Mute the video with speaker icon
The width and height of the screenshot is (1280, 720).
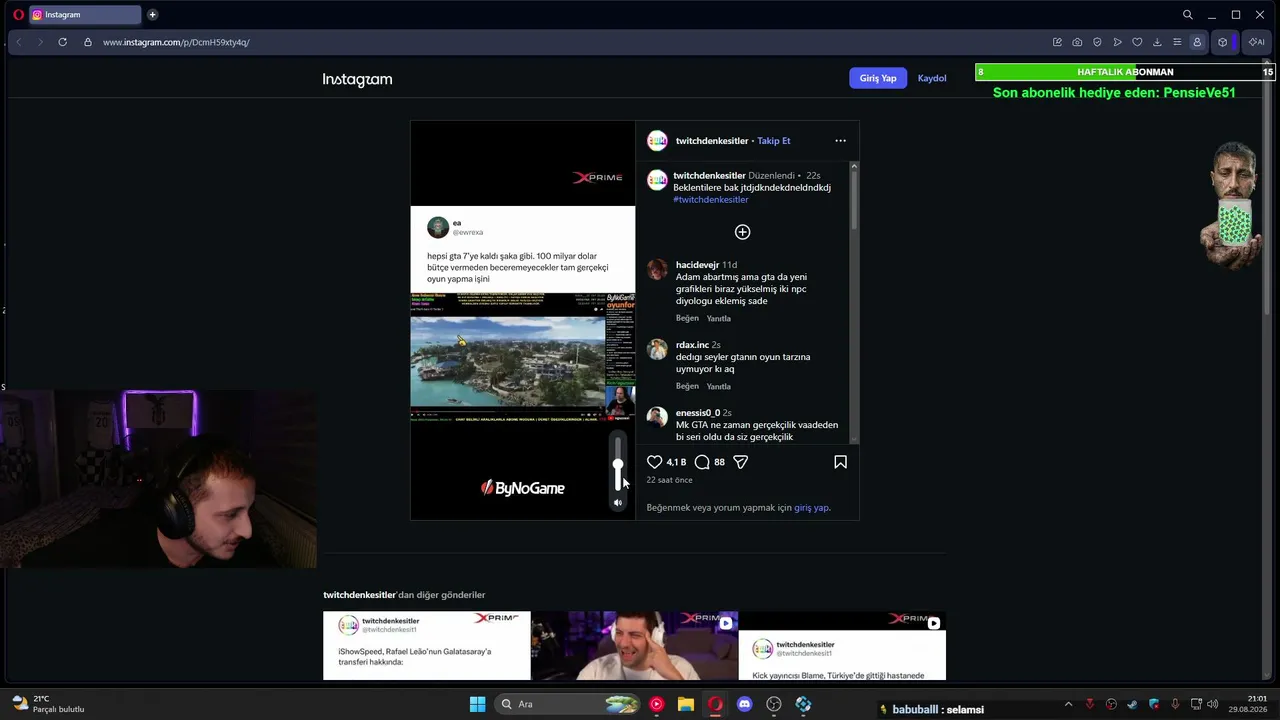click(x=618, y=503)
